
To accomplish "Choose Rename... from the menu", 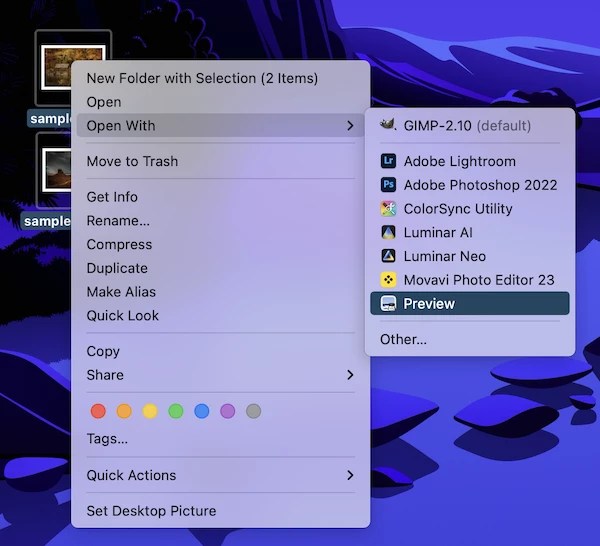I will [220, 220].
